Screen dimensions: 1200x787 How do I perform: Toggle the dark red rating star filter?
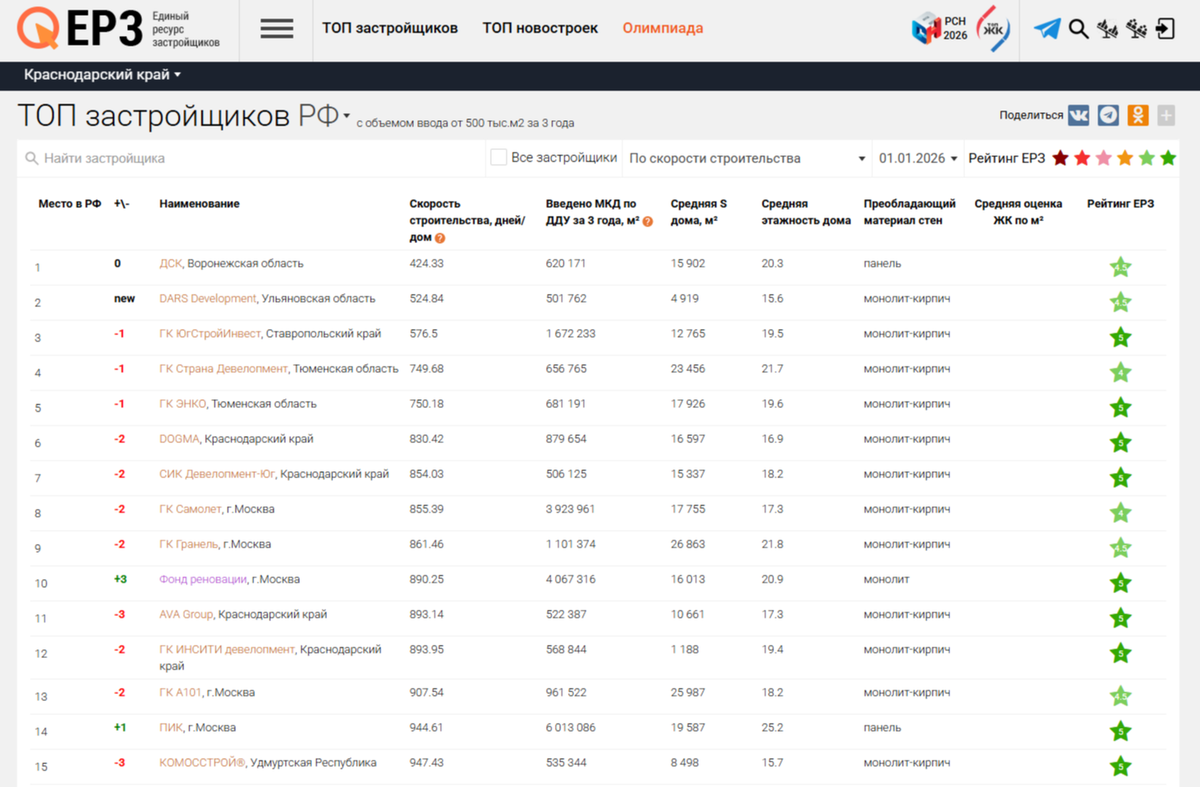click(1060, 158)
